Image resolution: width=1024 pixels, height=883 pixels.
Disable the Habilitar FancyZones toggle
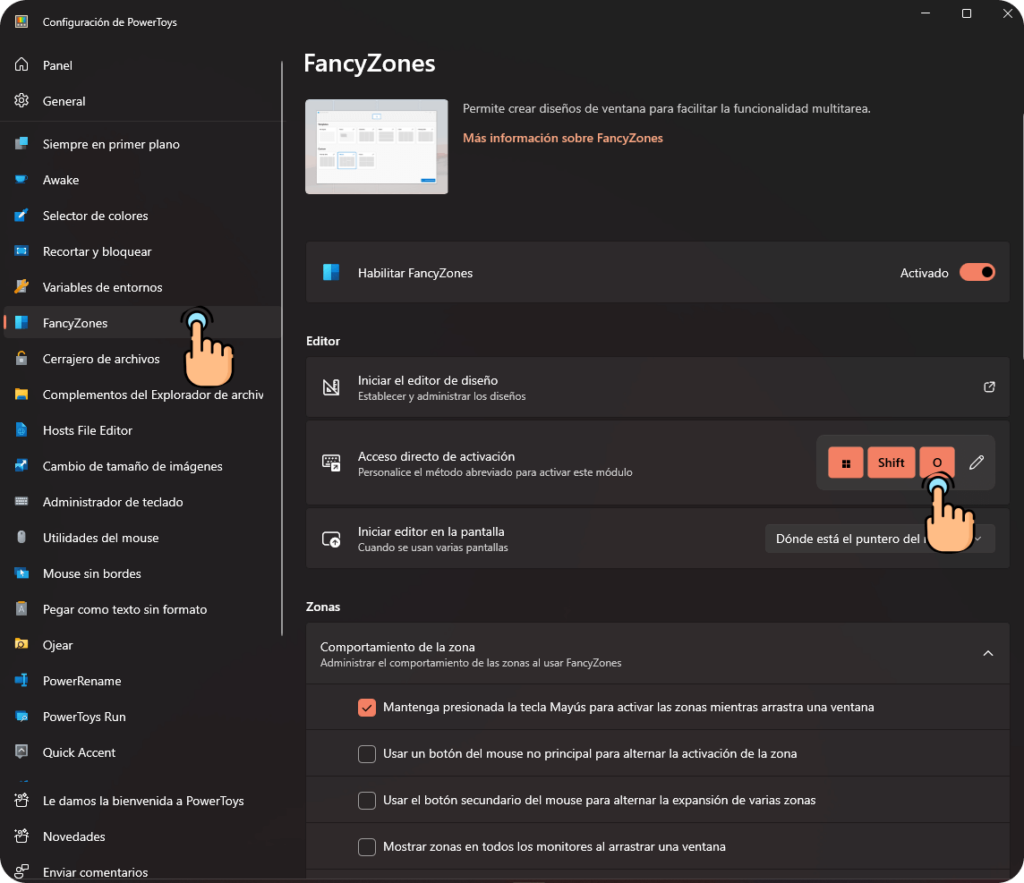coord(977,272)
